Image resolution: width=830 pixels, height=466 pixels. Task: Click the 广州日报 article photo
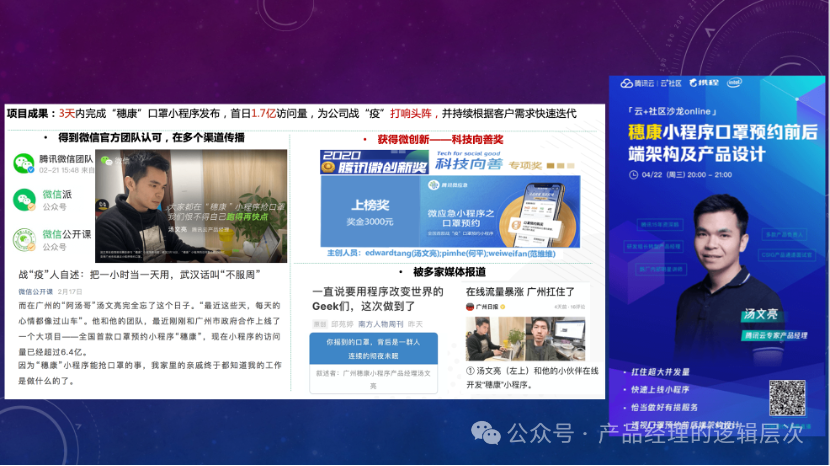click(526, 339)
